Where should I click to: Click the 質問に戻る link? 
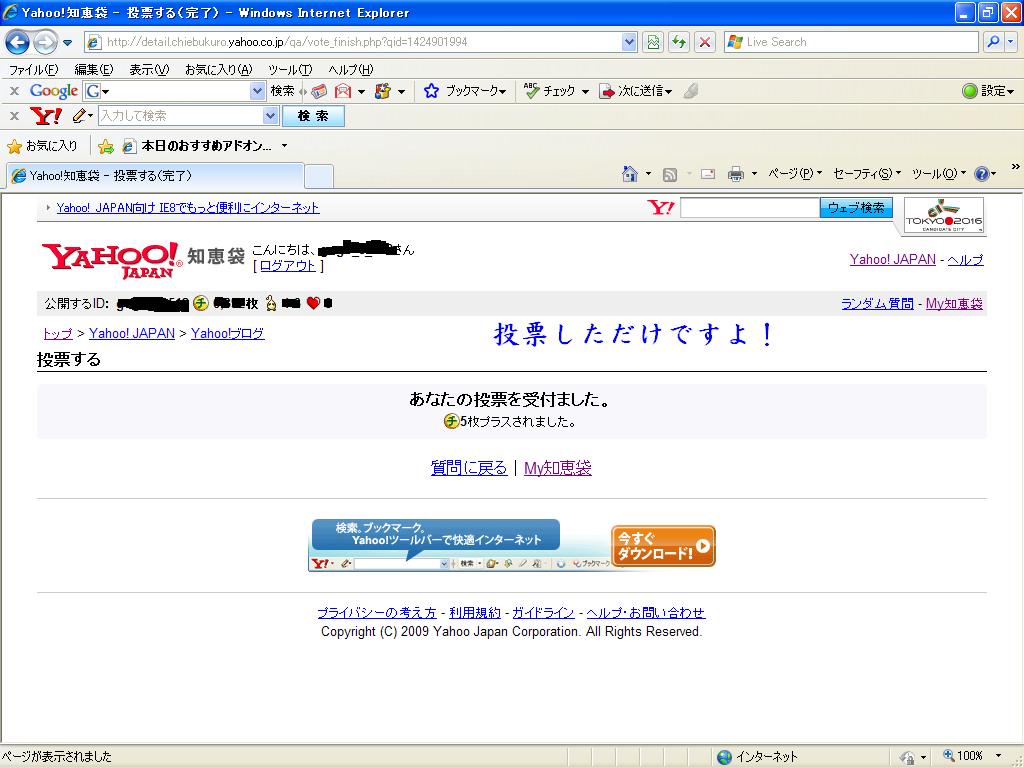[469, 468]
